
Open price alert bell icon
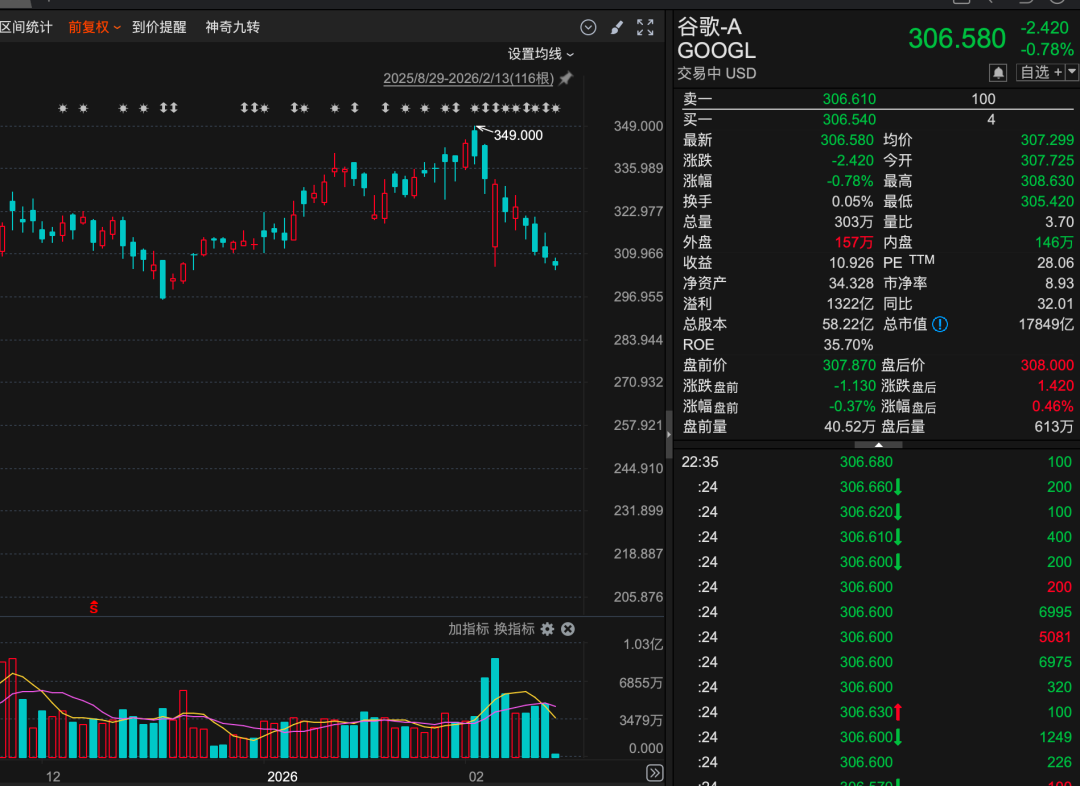tap(998, 72)
